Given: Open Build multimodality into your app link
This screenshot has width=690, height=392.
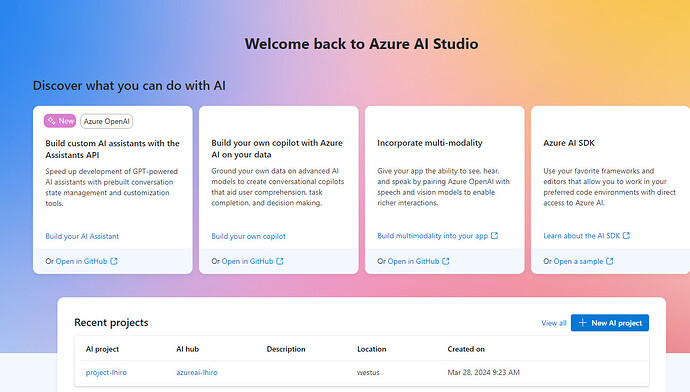Looking at the screenshot, I should 433,236.
